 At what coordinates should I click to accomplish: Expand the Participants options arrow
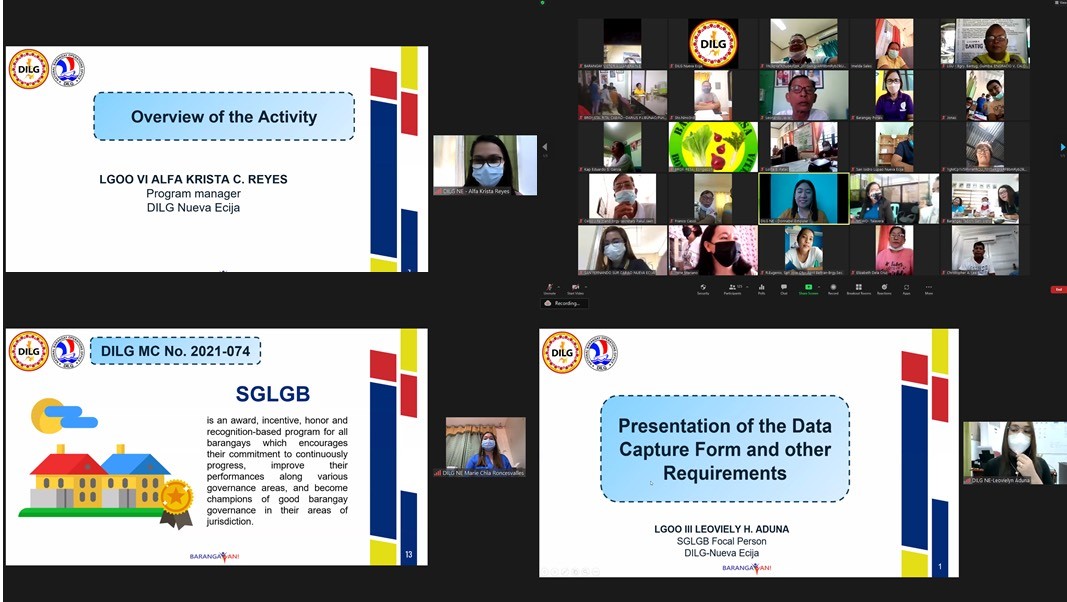click(x=746, y=286)
